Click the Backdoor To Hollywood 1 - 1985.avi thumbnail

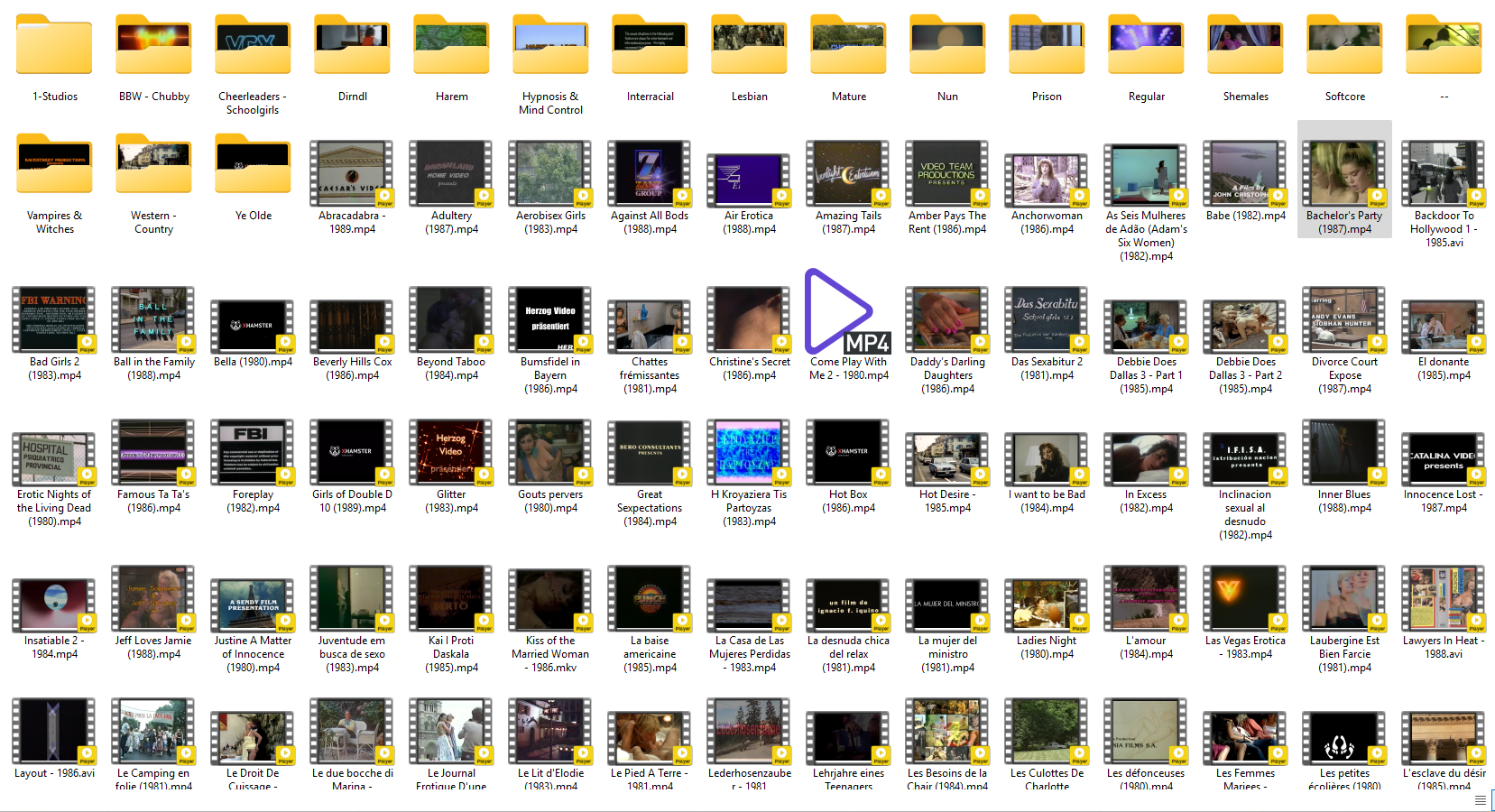click(x=1444, y=174)
